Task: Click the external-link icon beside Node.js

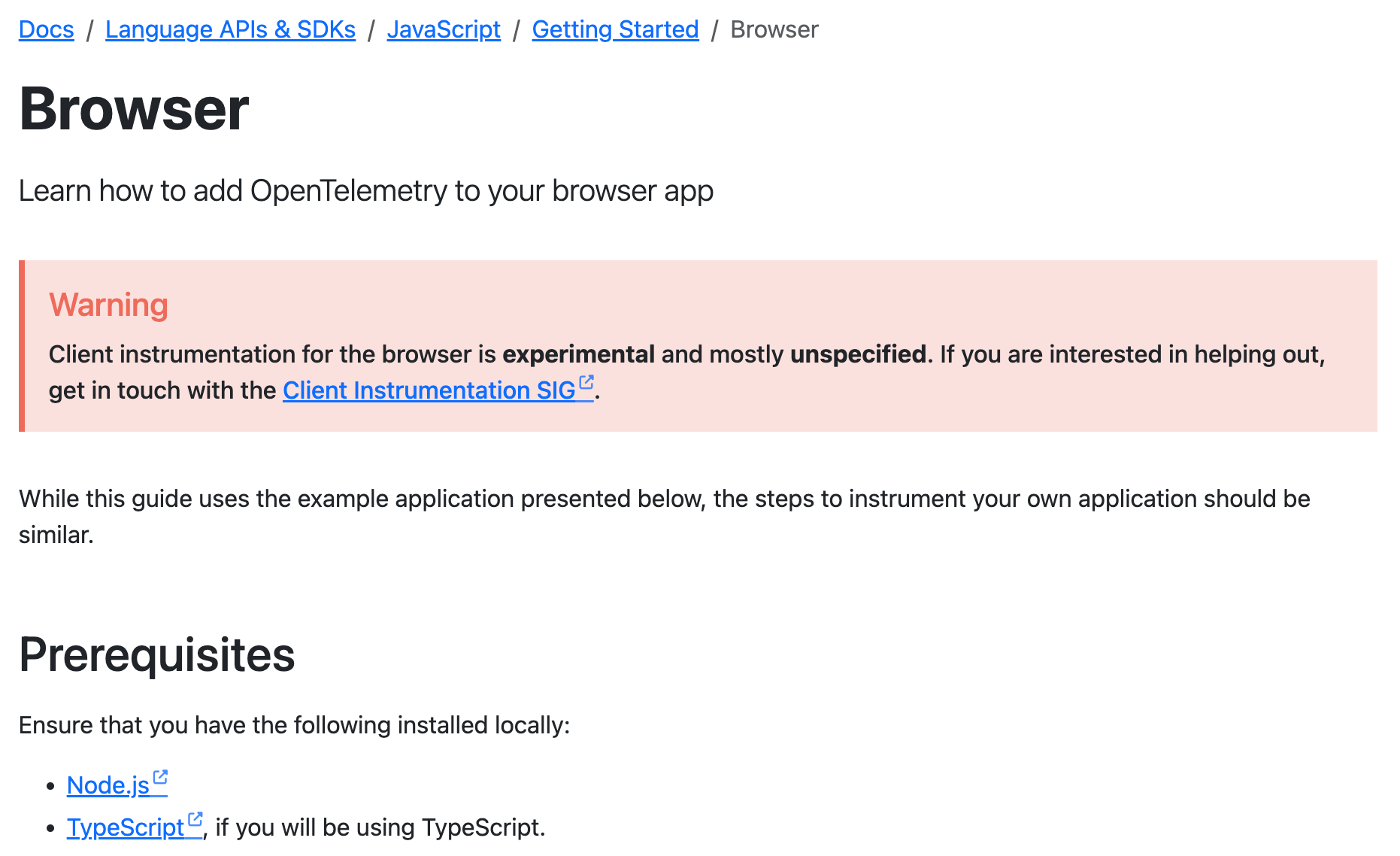Action: click(160, 777)
